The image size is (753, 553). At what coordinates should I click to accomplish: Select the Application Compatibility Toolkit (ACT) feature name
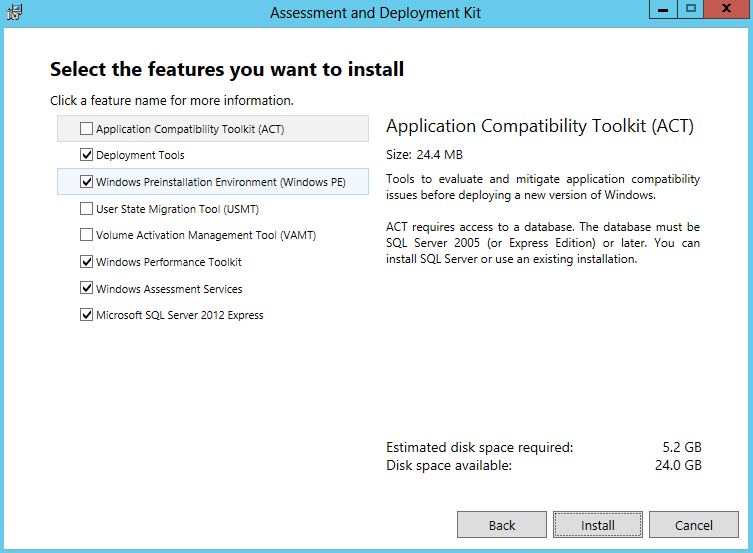[x=190, y=129]
